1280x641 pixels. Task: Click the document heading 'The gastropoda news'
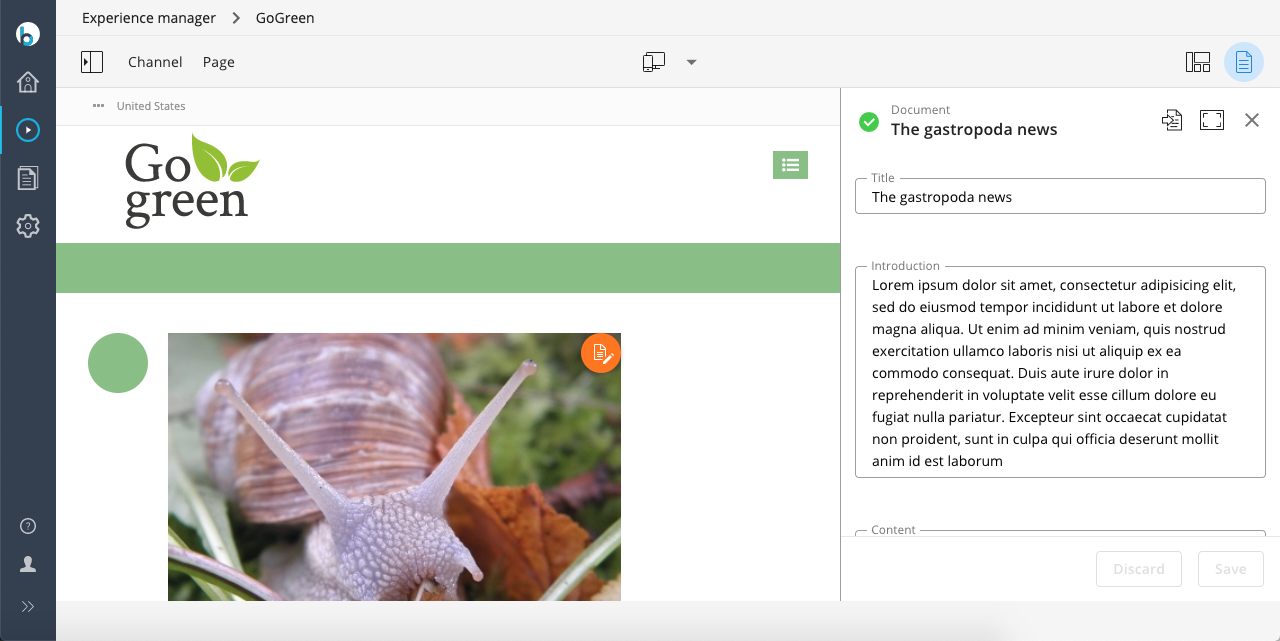[974, 129]
